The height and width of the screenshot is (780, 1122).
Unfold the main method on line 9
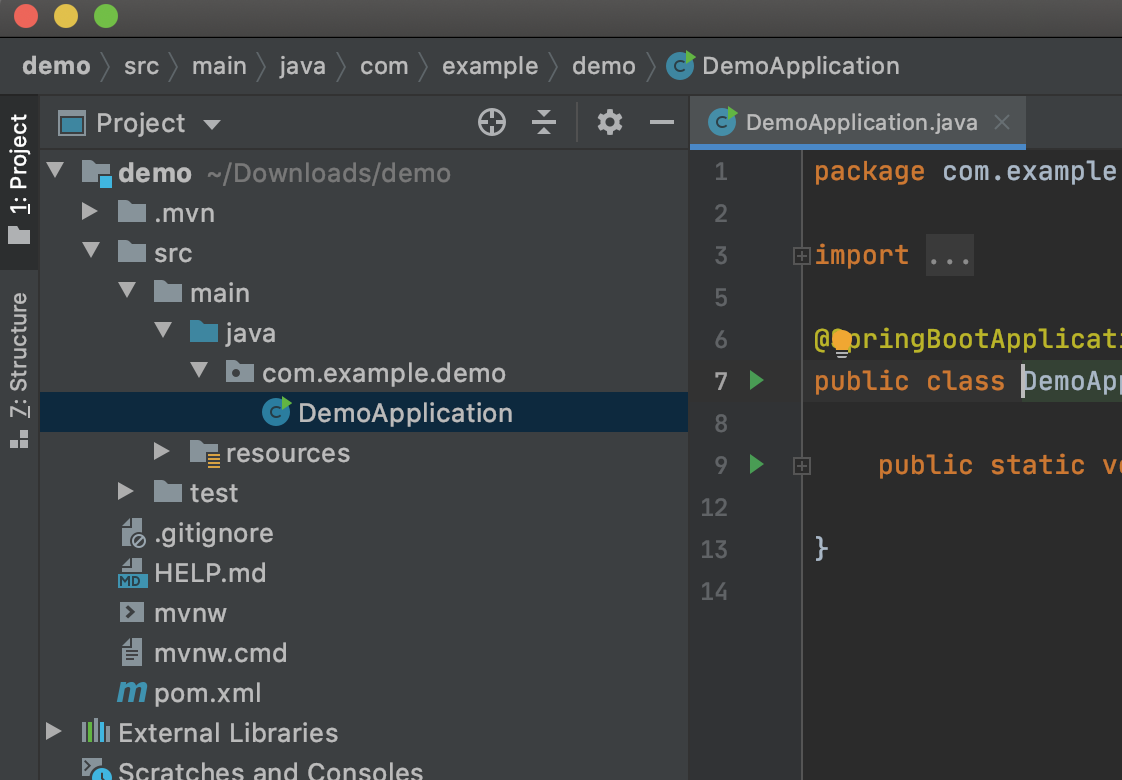(801, 466)
